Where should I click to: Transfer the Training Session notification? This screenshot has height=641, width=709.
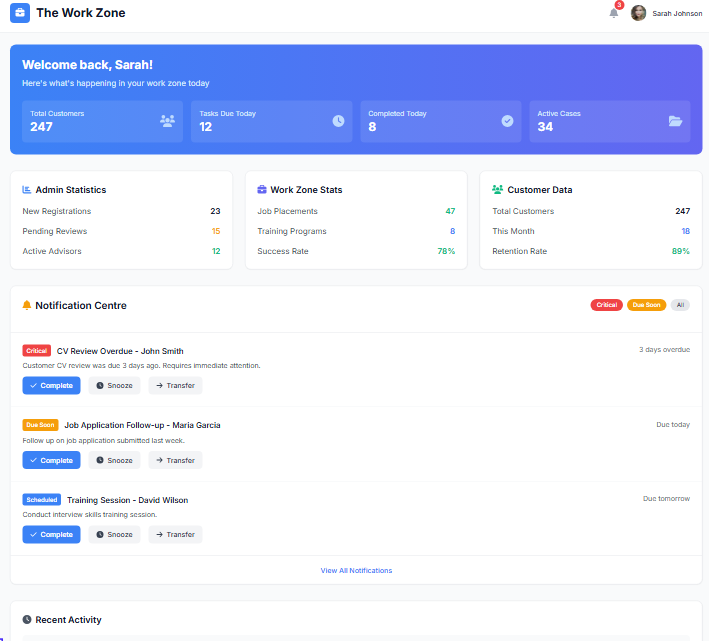[175, 535]
